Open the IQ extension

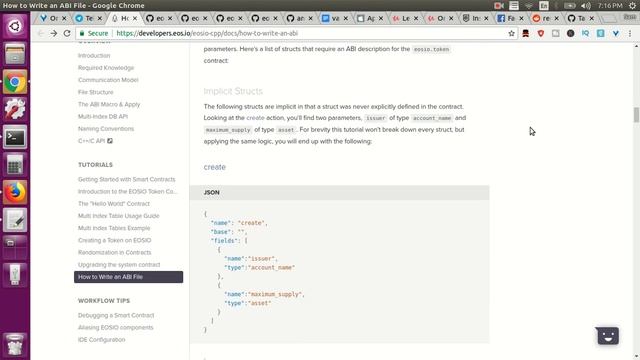(x=586, y=33)
